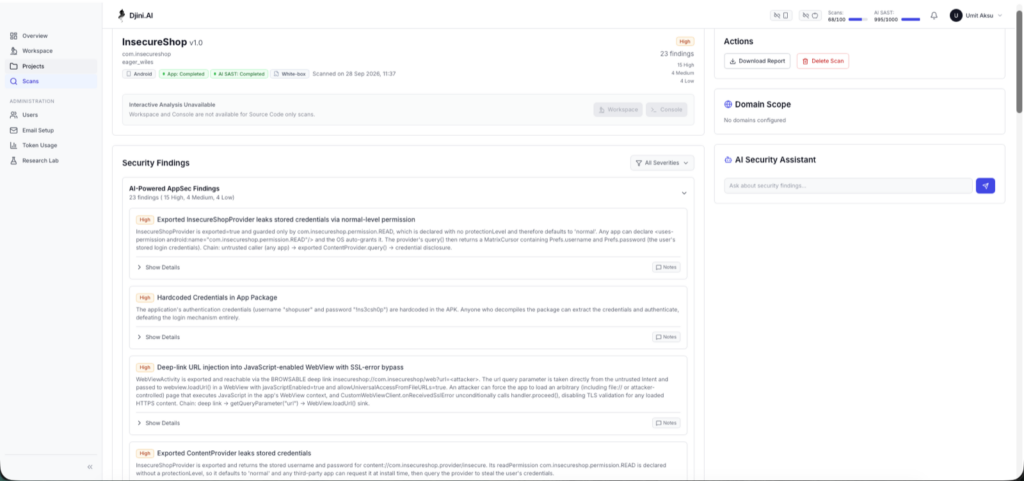Image resolution: width=1024 pixels, height=481 pixels.
Task: Open the Workspace sidebar item
Action: click(x=51, y=51)
